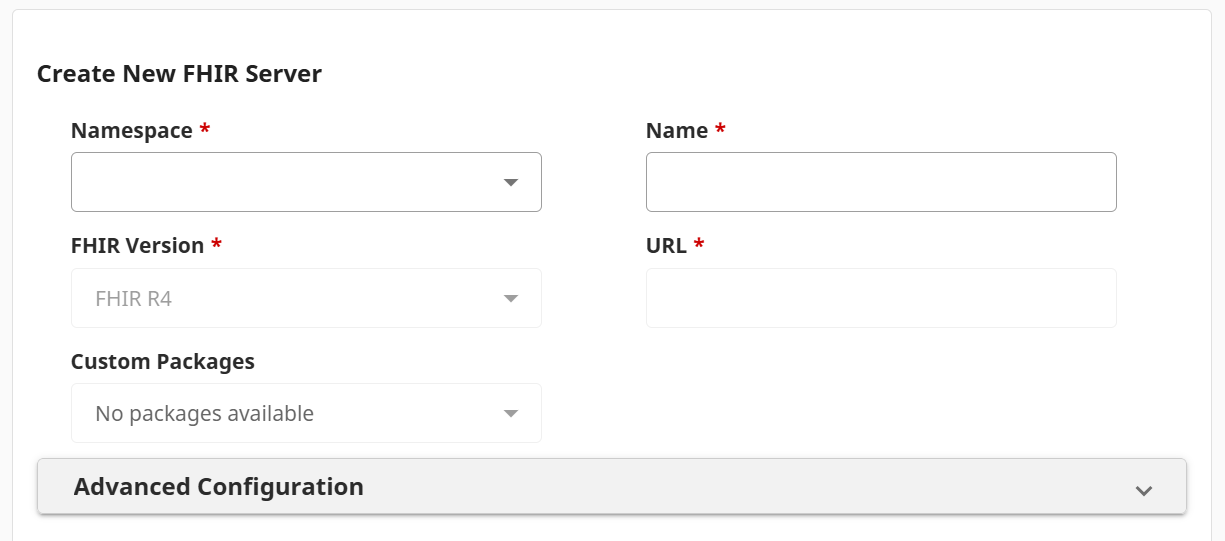Click the FHIR Version dropdown arrow icon
This screenshot has width=1225, height=541.
pyautogui.click(x=511, y=298)
